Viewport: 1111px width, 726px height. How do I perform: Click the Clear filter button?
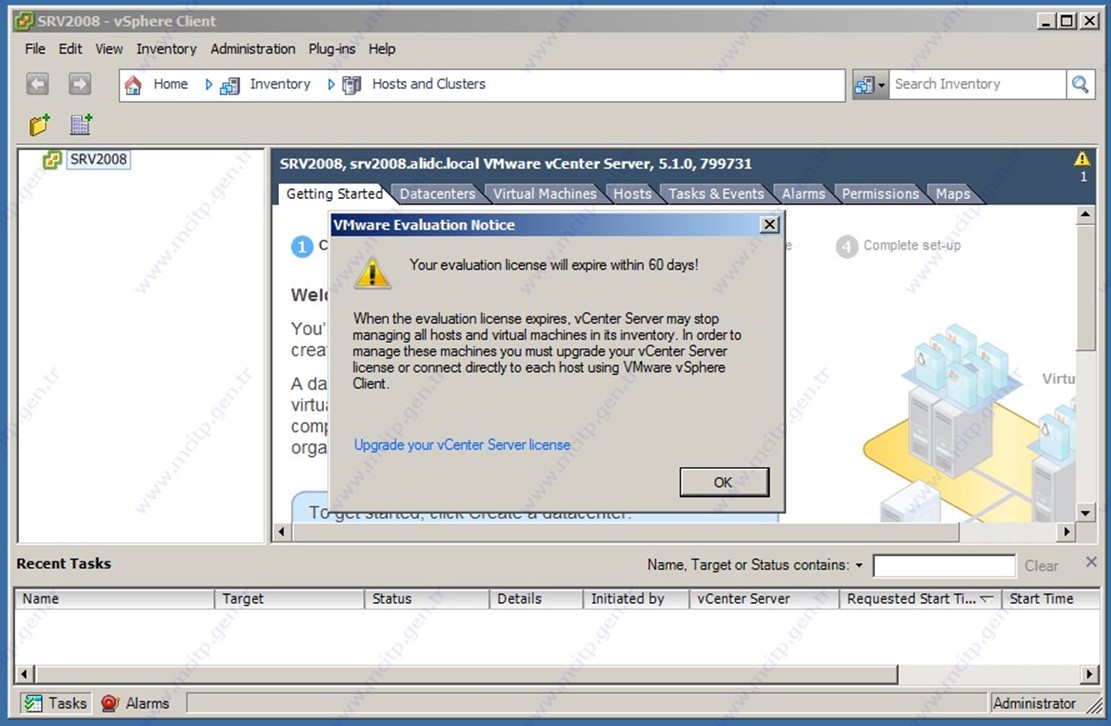tap(1041, 566)
